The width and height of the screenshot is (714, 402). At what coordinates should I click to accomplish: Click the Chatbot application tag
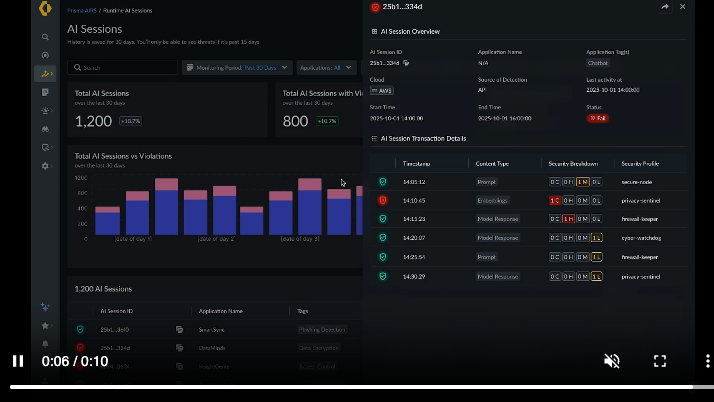tap(597, 63)
